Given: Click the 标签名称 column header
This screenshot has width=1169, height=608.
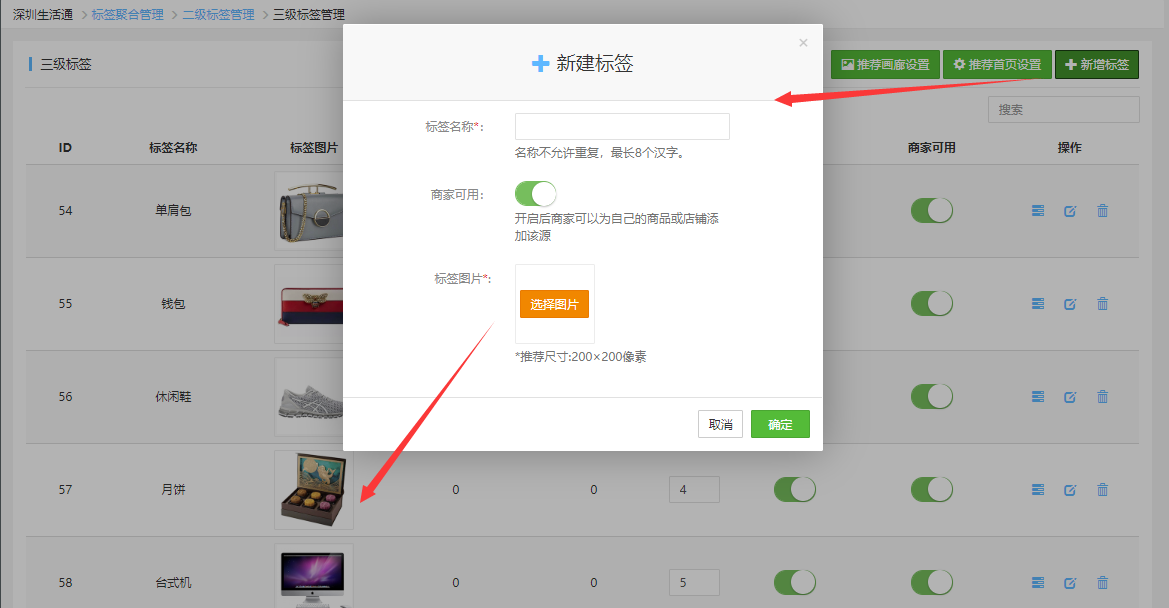Looking at the screenshot, I should click(173, 148).
